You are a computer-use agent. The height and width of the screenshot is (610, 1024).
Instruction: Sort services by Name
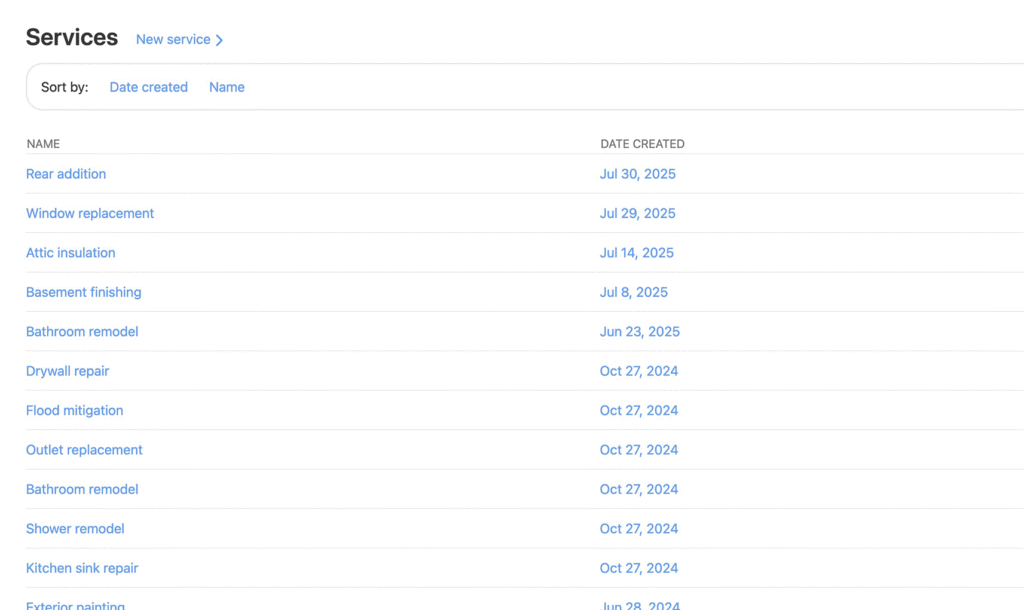[226, 87]
